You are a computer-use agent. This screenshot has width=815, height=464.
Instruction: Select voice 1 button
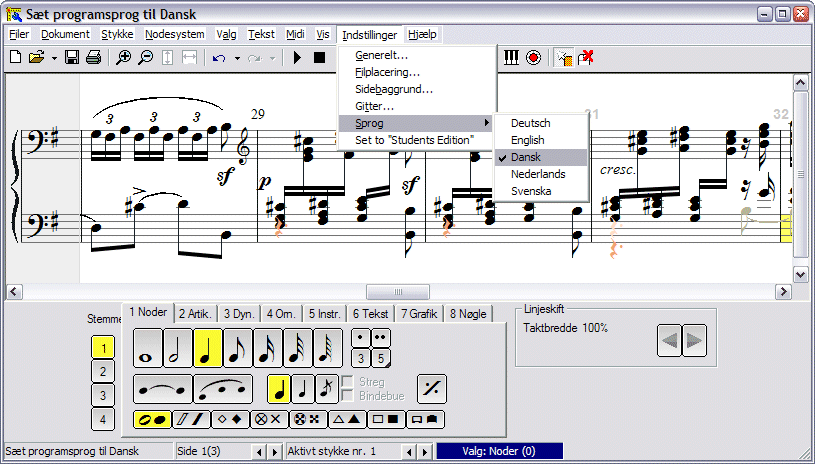click(103, 348)
